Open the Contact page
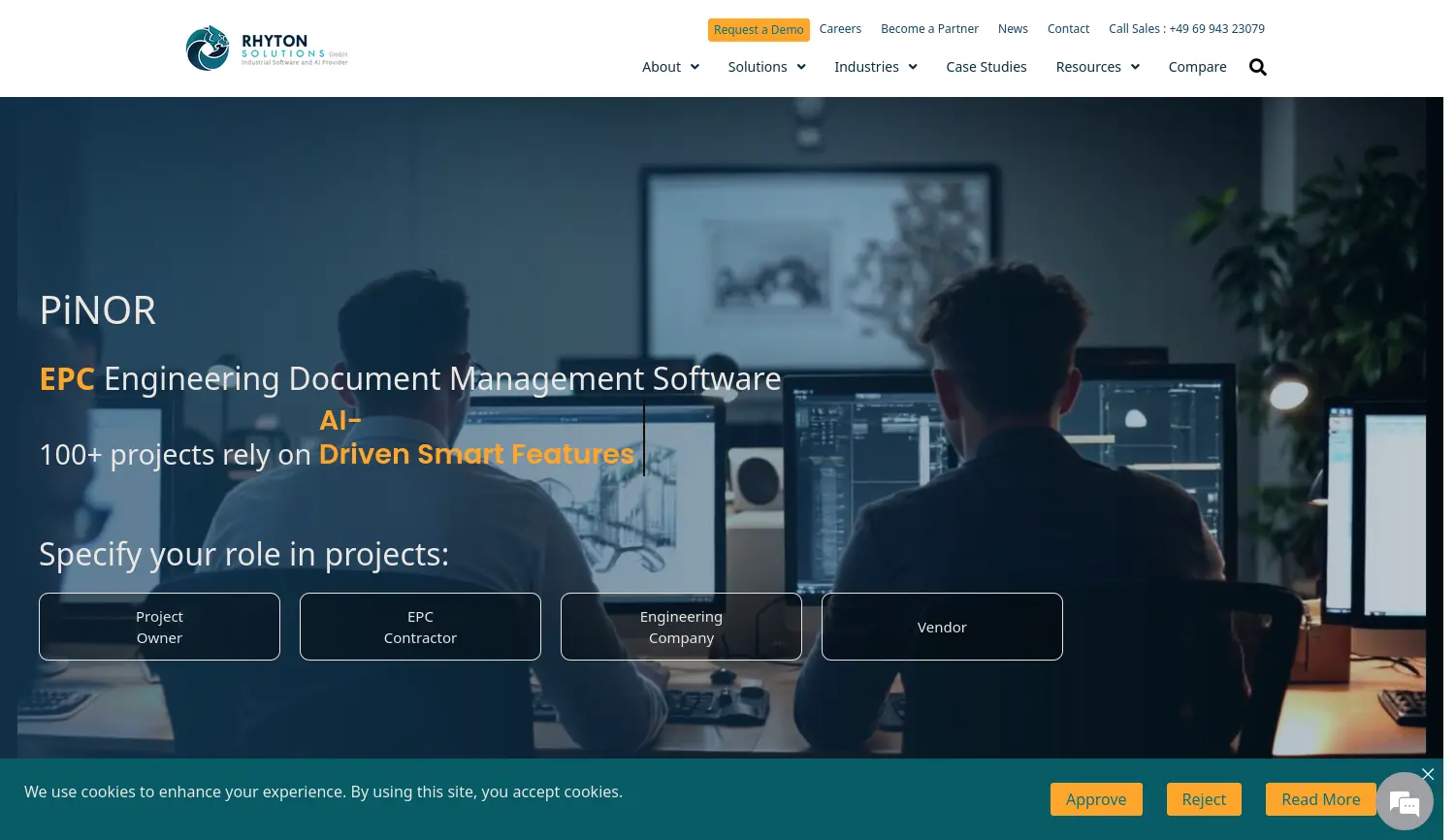This screenshot has width=1455, height=840. tap(1068, 28)
